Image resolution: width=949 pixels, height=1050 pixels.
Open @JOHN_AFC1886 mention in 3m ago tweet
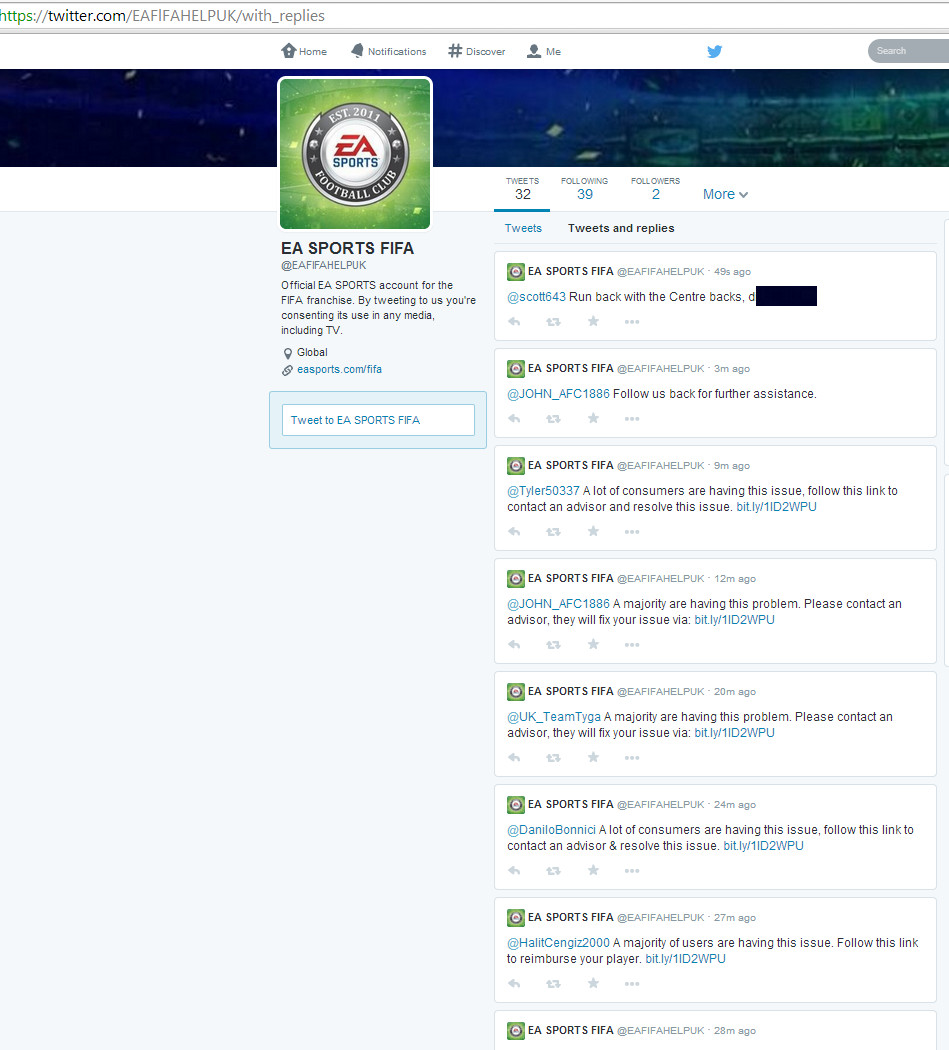pos(559,394)
